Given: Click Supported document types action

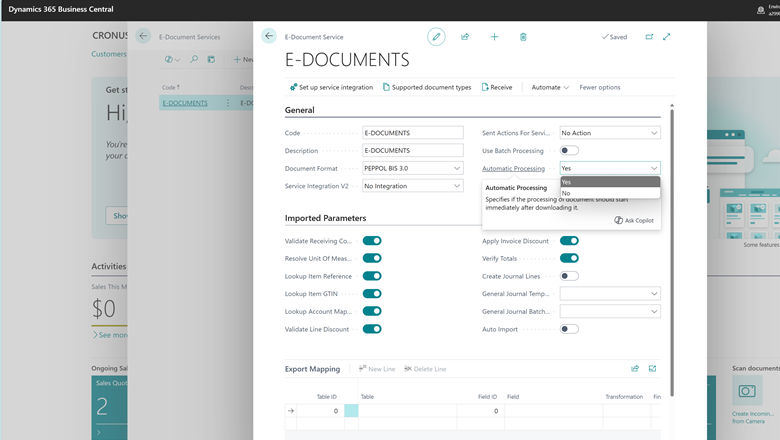Looking at the screenshot, I should pyautogui.click(x=427, y=87).
